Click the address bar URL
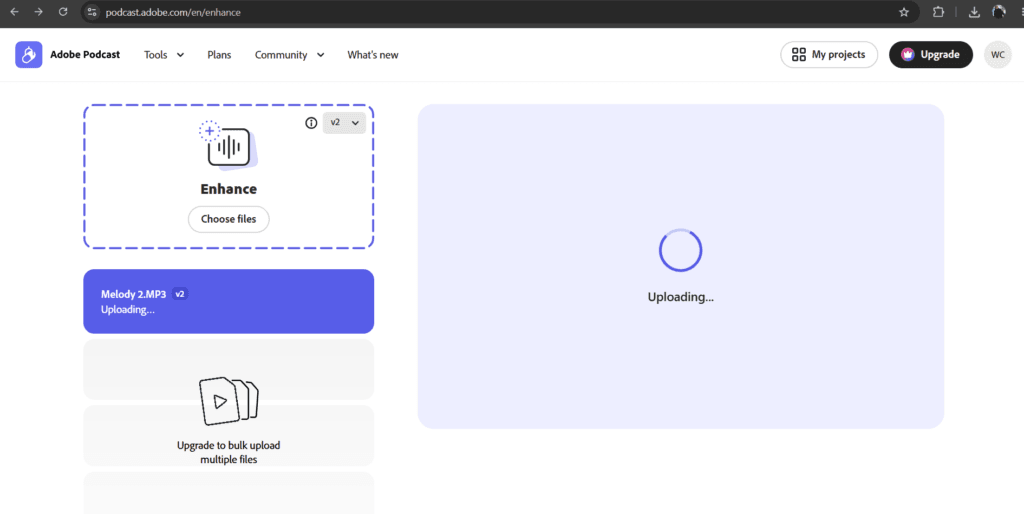This screenshot has width=1024, height=514. point(173,12)
